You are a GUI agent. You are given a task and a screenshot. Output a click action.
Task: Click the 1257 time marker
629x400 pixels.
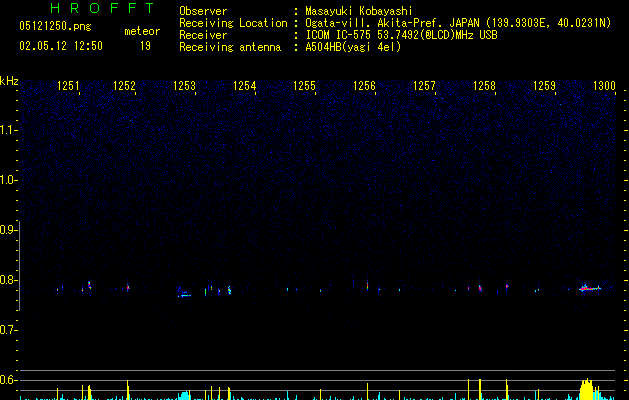click(x=424, y=86)
